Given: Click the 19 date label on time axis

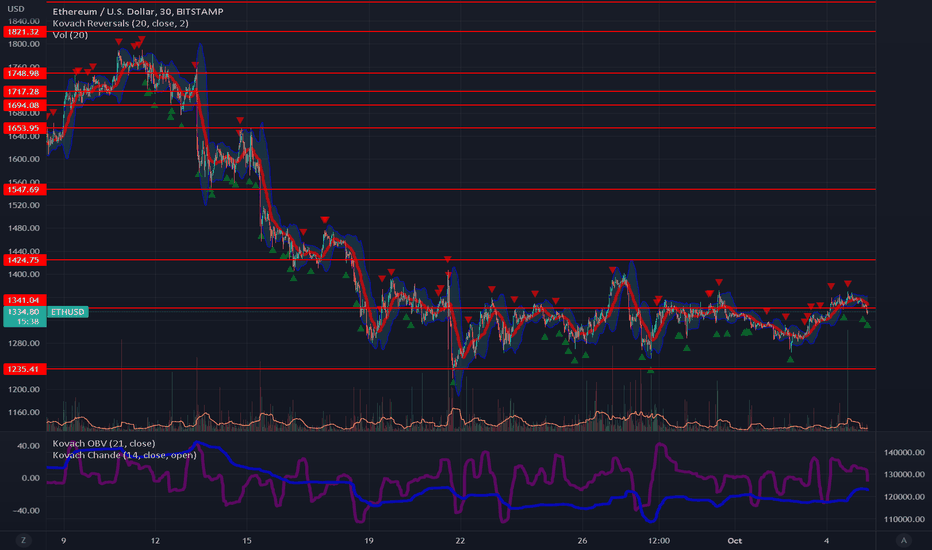Looking at the screenshot, I should click(x=369, y=540).
